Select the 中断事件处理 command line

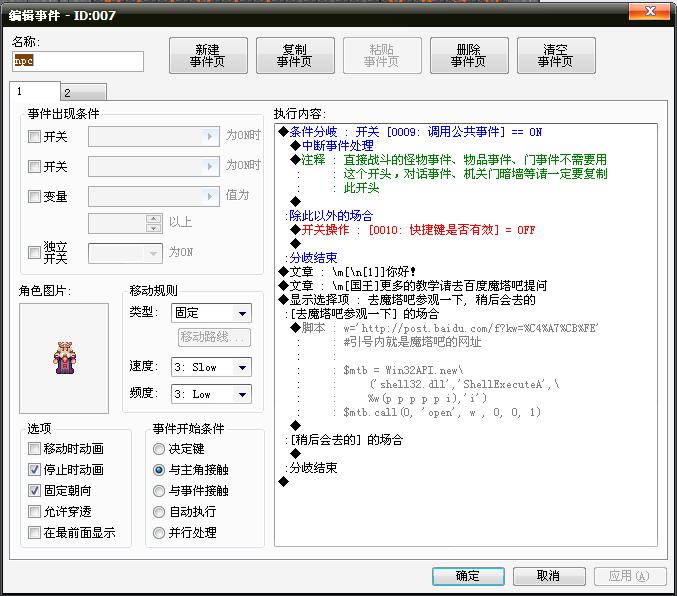(x=332, y=146)
